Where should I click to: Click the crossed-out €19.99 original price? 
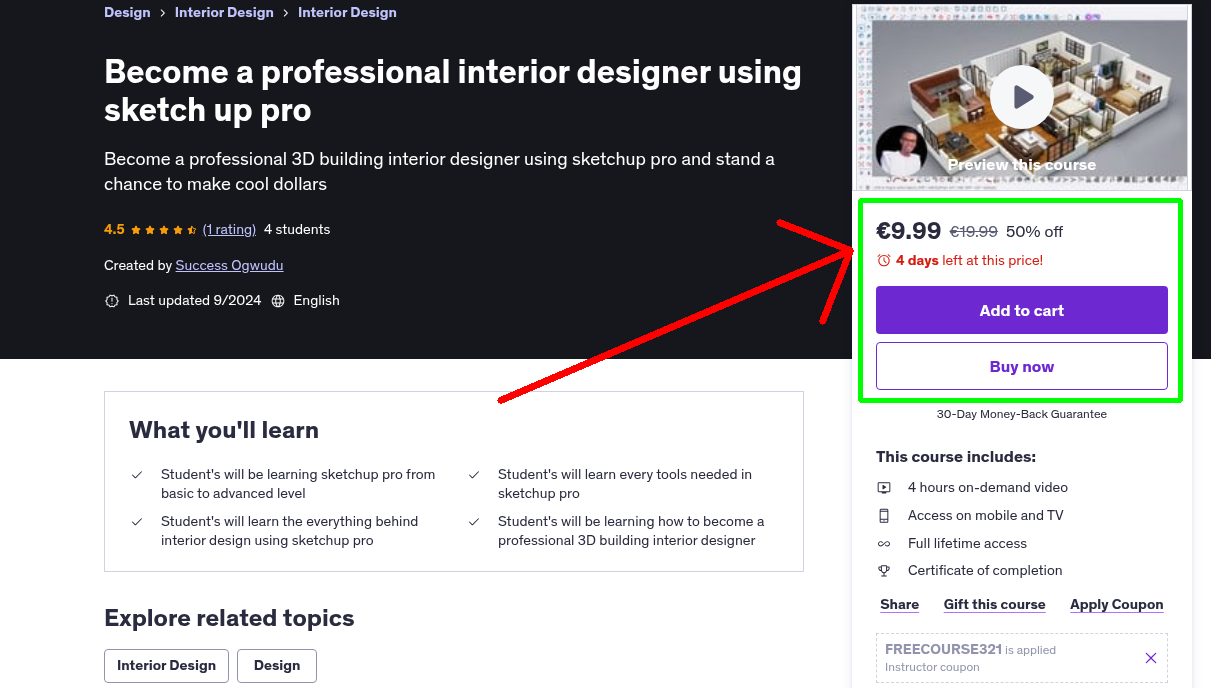[x=973, y=232]
